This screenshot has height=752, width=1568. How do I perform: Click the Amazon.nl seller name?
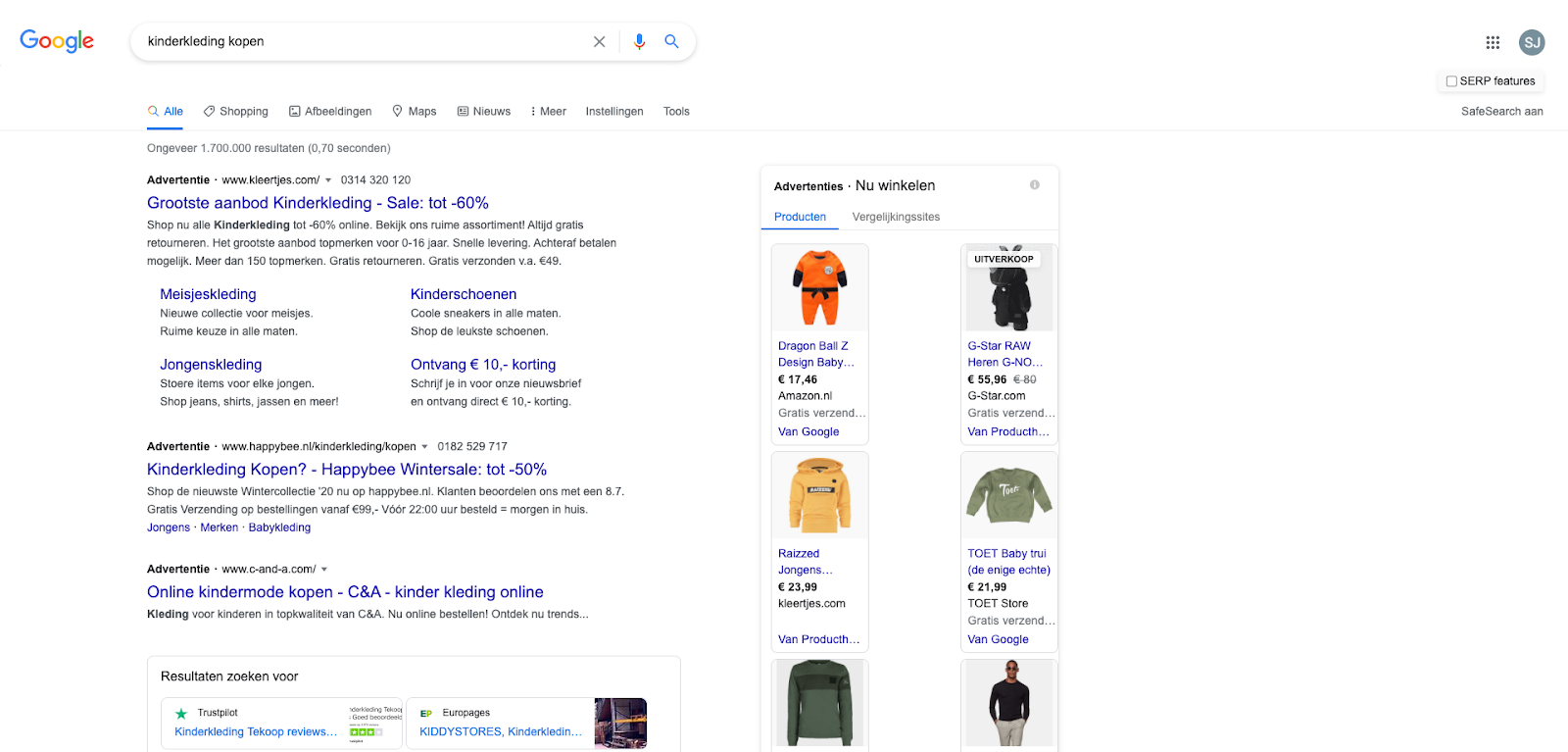[x=805, y=396]
